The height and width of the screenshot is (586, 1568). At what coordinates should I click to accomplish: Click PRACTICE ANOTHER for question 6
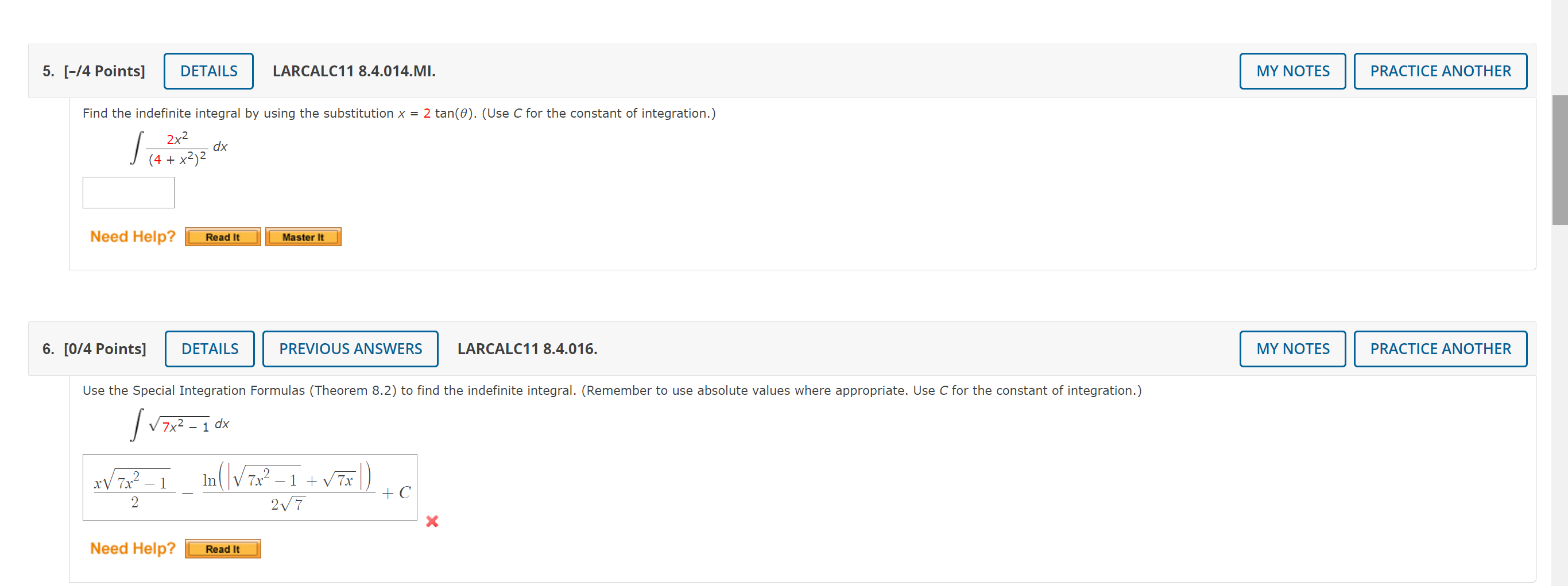point(1440,348)
